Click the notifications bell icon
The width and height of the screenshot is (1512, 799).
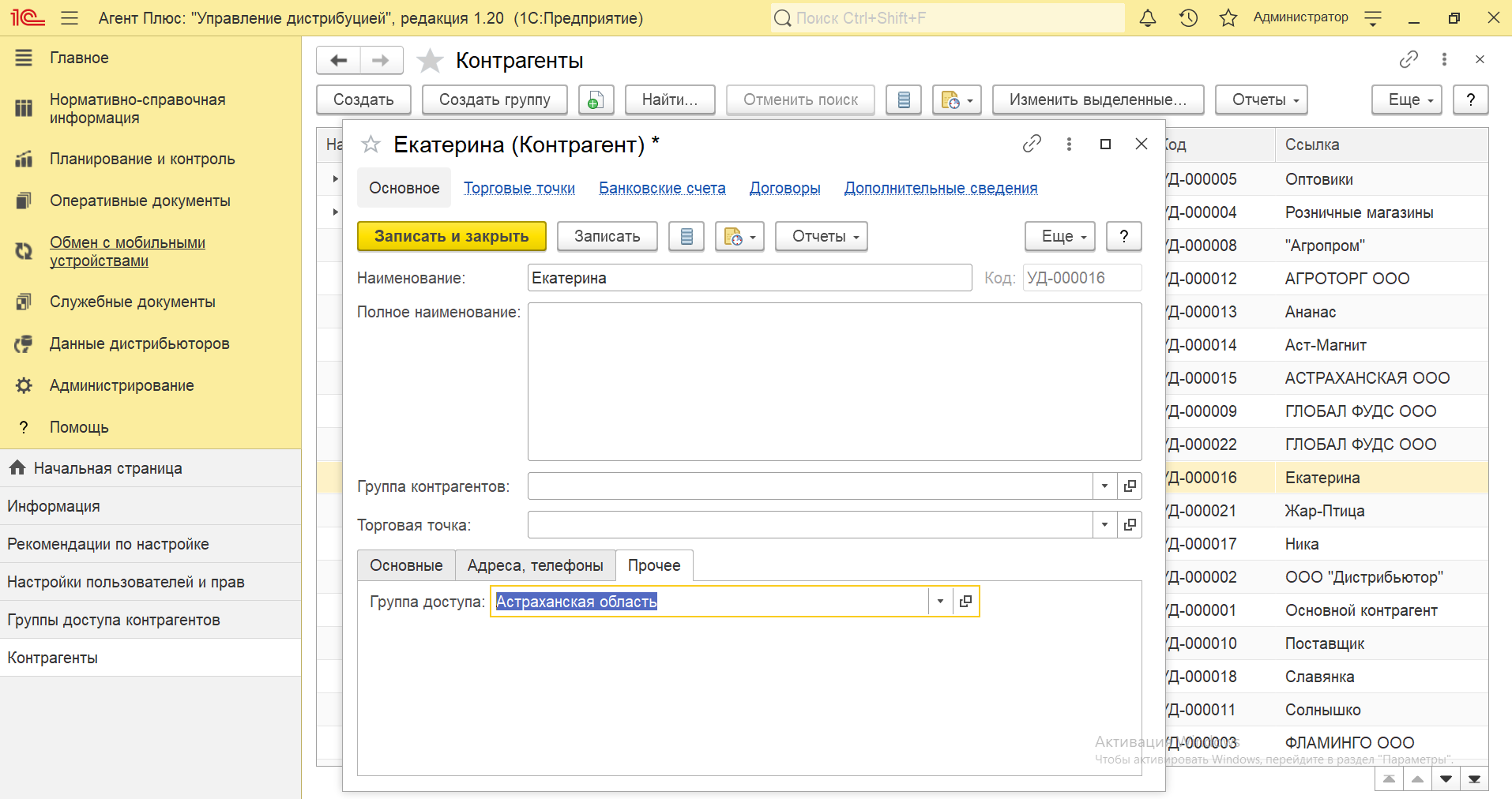[1148, 18]
